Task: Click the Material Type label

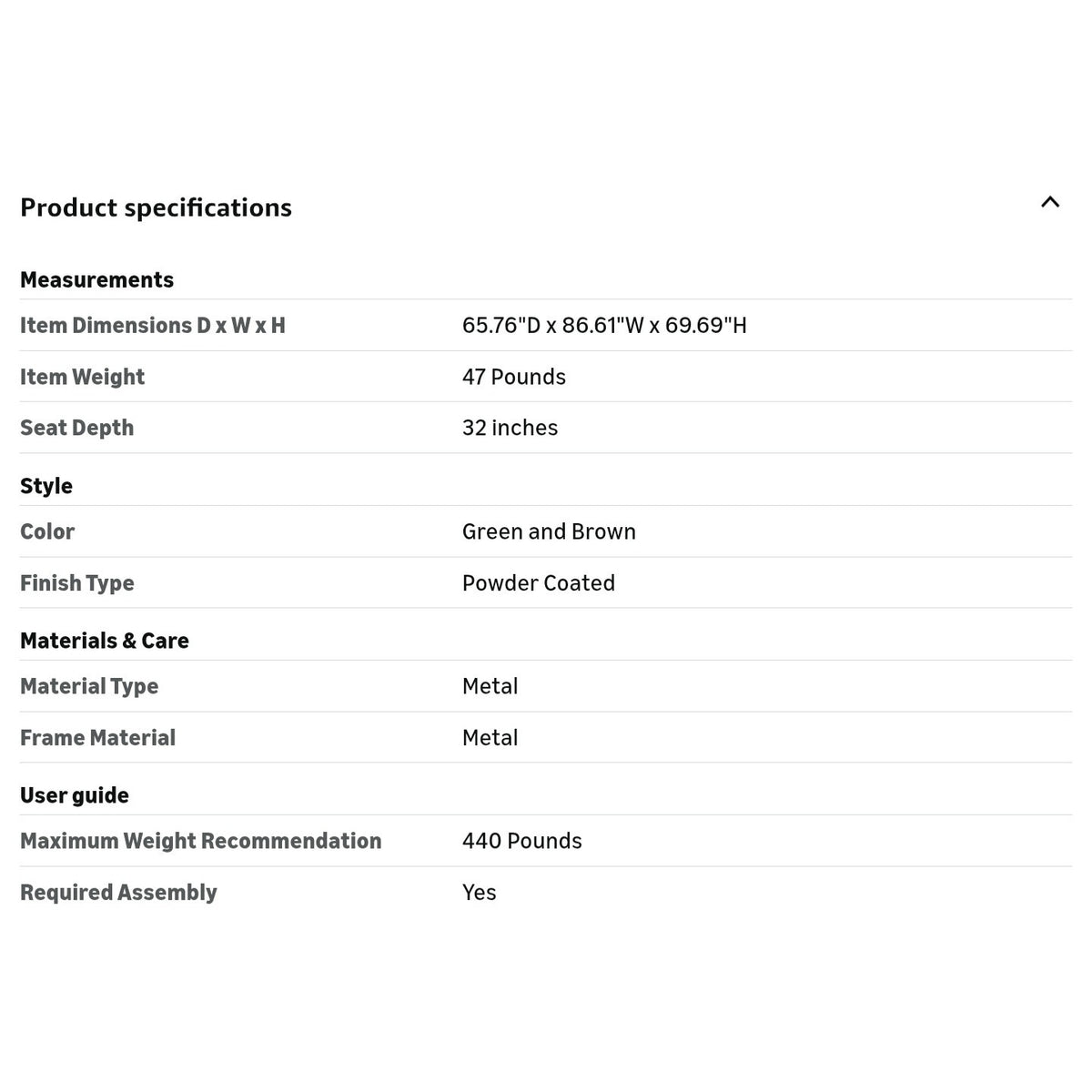Action: (x=89, y=686)
